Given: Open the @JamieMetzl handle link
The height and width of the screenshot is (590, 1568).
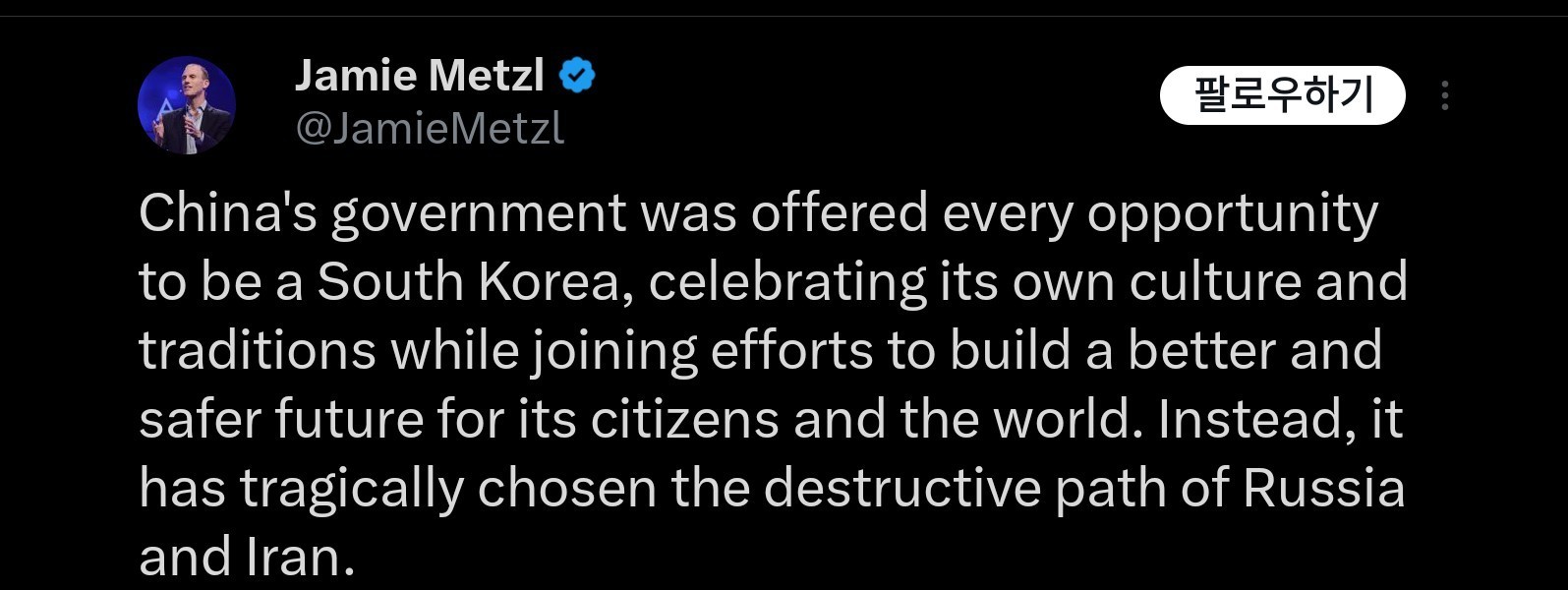Looking at the screenshot, I should coord(430,129).
